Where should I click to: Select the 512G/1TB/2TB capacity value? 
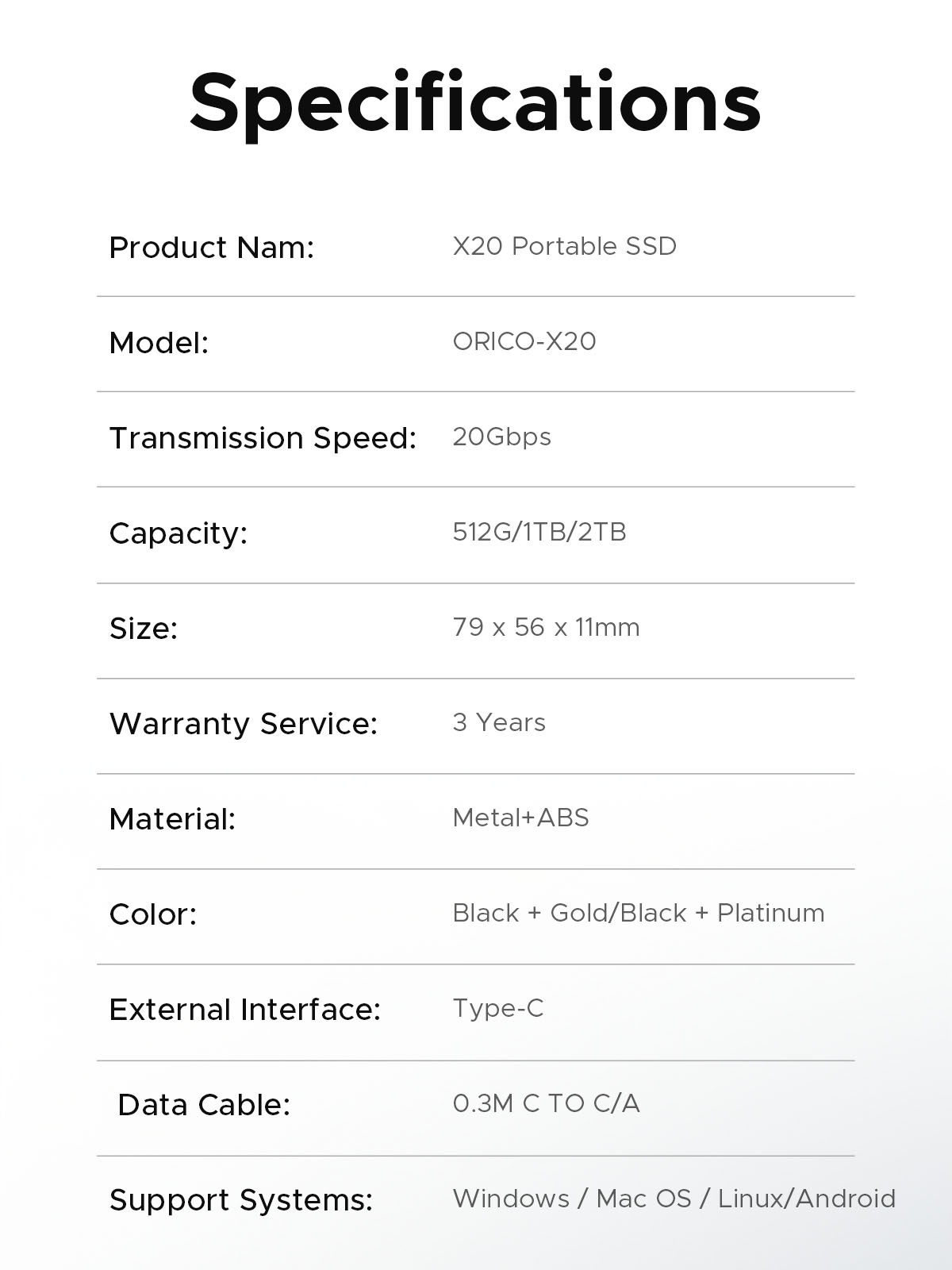click(x=539, y=532)
